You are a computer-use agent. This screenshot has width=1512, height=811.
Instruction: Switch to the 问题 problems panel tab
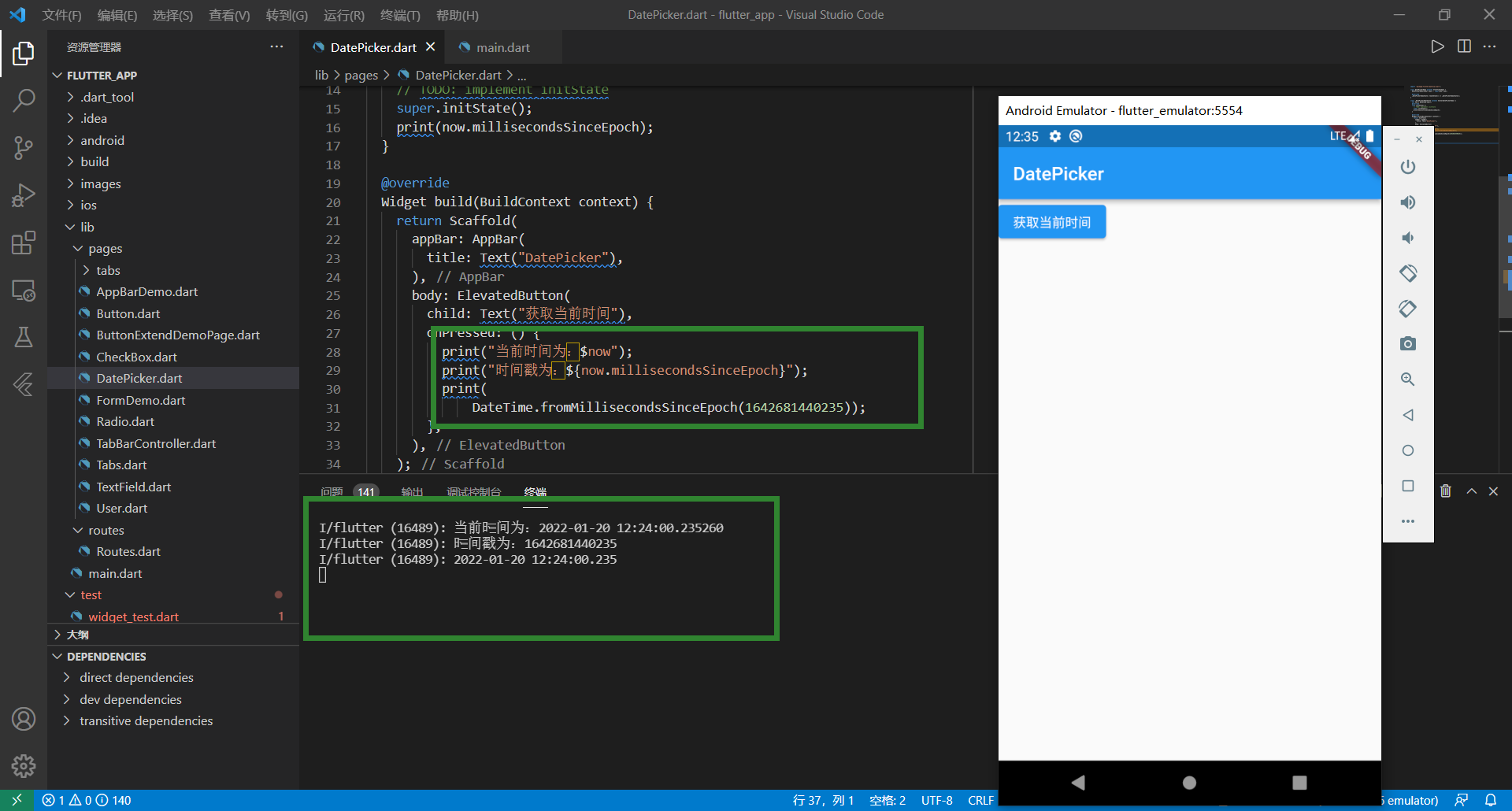click(332, 491)
